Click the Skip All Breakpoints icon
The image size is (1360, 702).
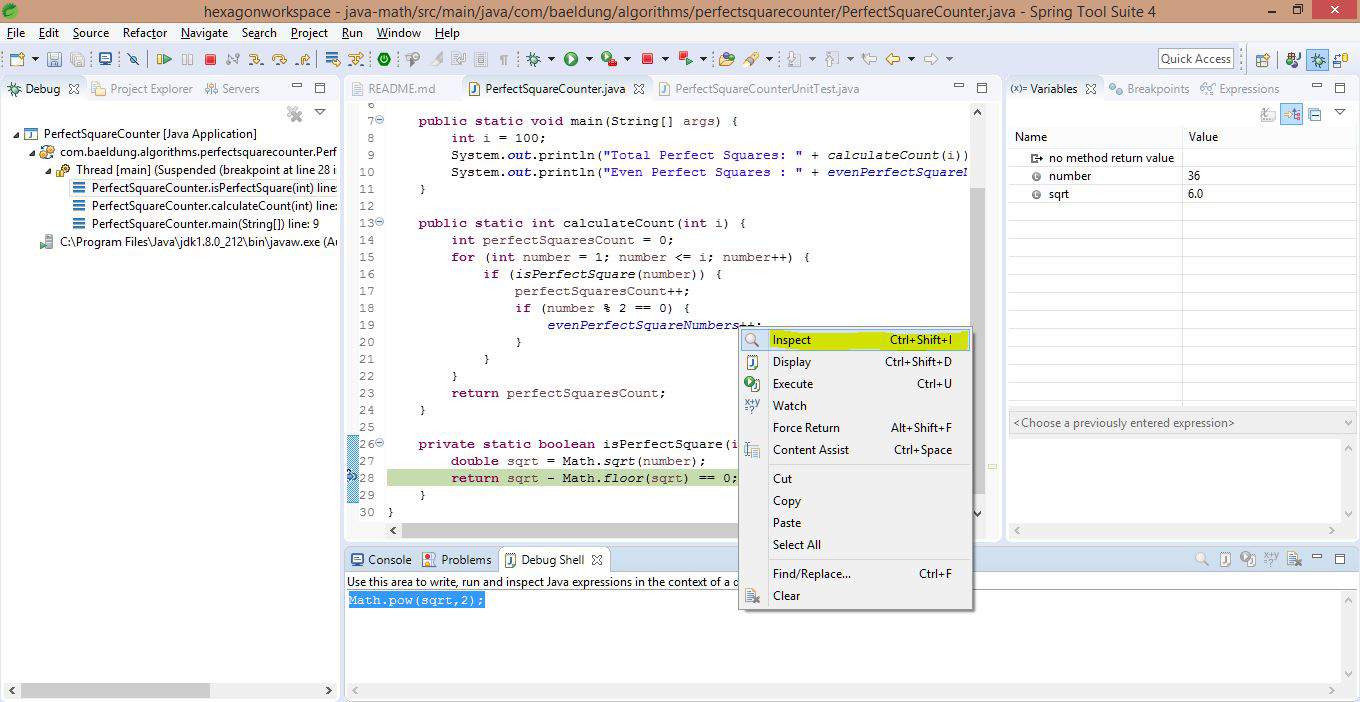point(133,60)
